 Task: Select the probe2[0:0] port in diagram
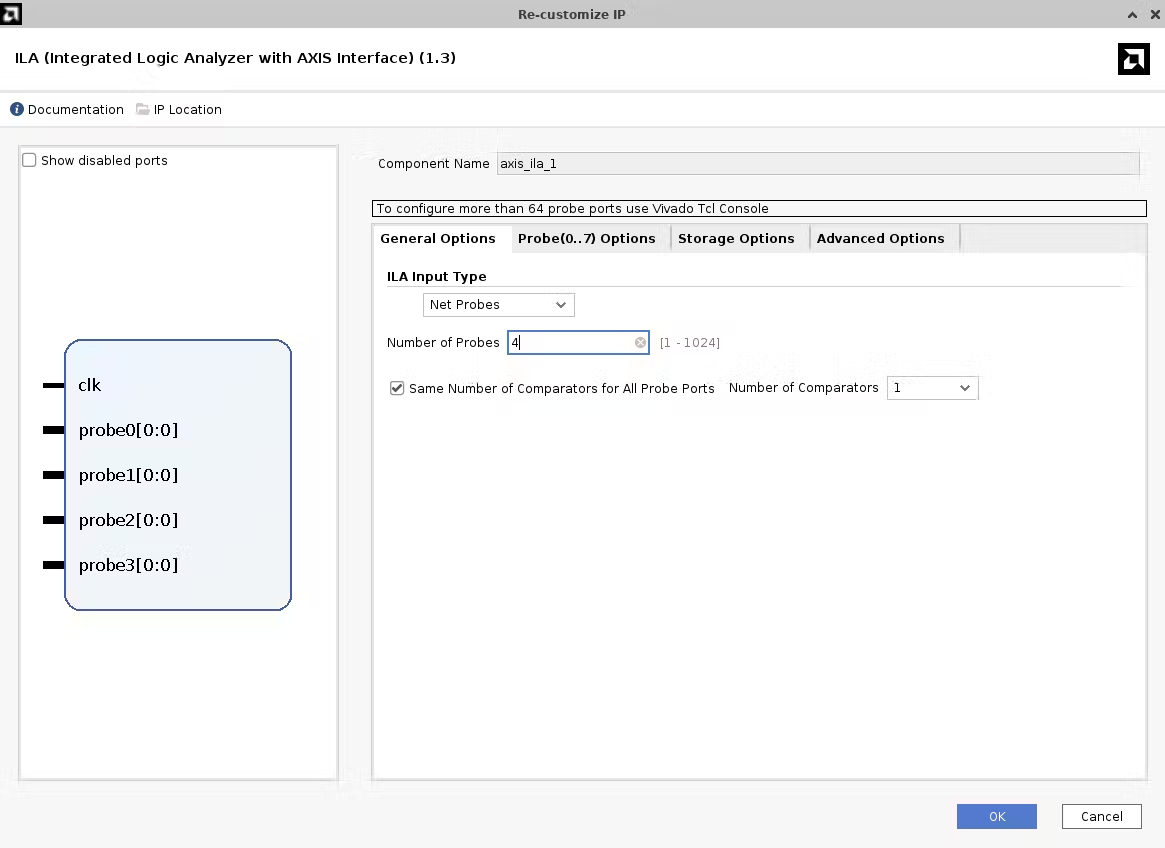click(x=128, y=520)
